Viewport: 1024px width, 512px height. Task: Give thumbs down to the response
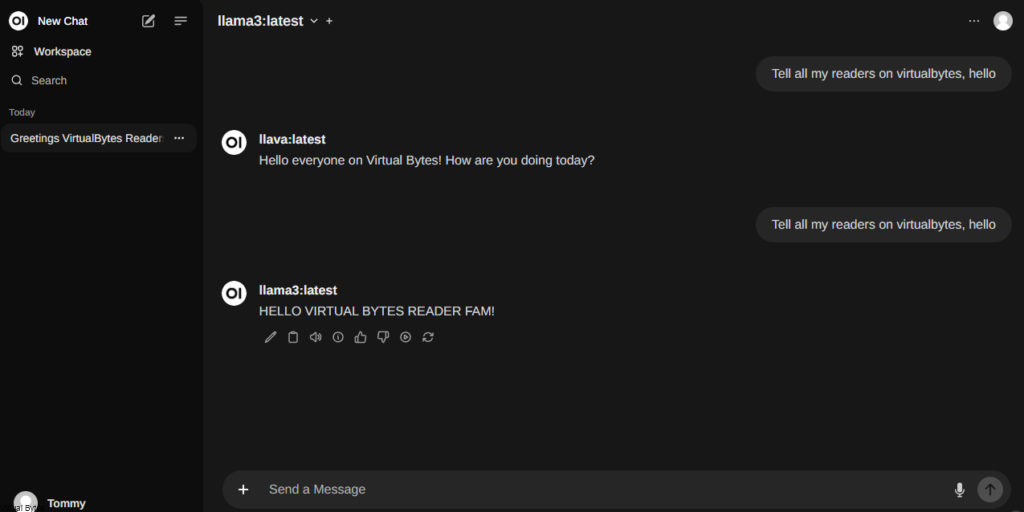[x=383, y=337]
